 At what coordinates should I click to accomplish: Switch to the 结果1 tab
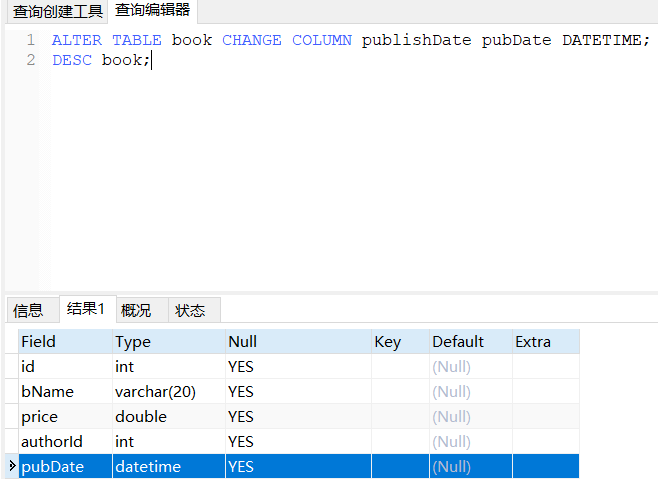click(86, 309)
